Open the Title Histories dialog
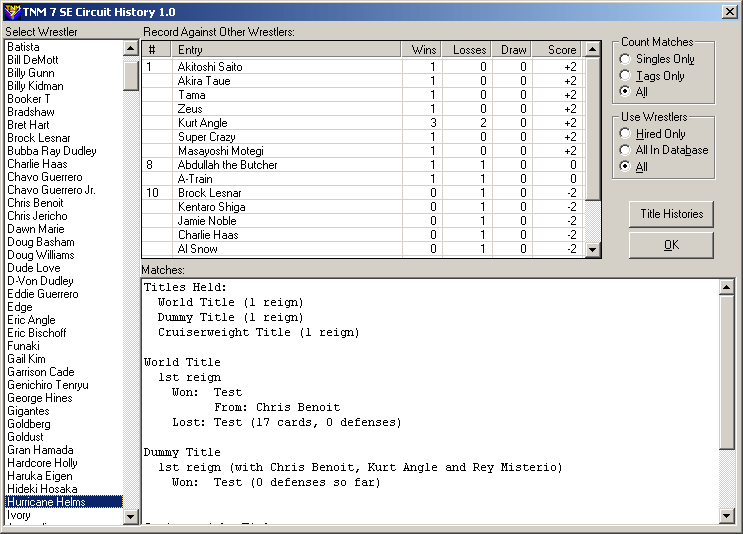Screen dimensions: 743x534 click(671, 214)
